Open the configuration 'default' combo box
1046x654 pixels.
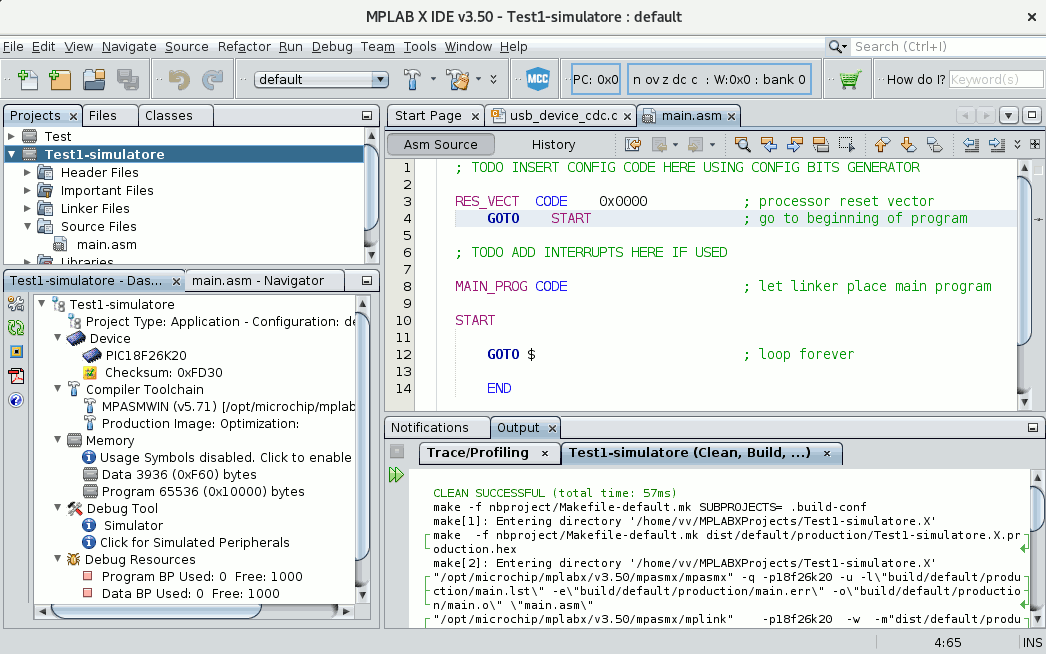coord(321,79)
